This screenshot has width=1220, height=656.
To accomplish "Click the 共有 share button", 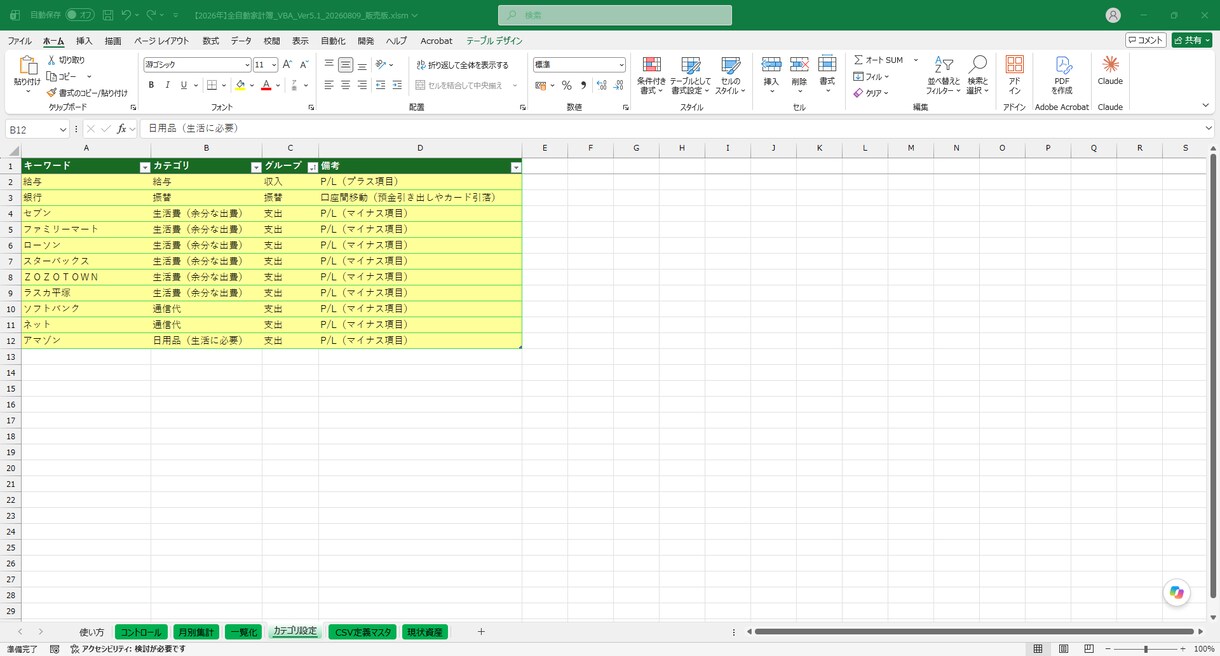I will [x=1192, y=40].
